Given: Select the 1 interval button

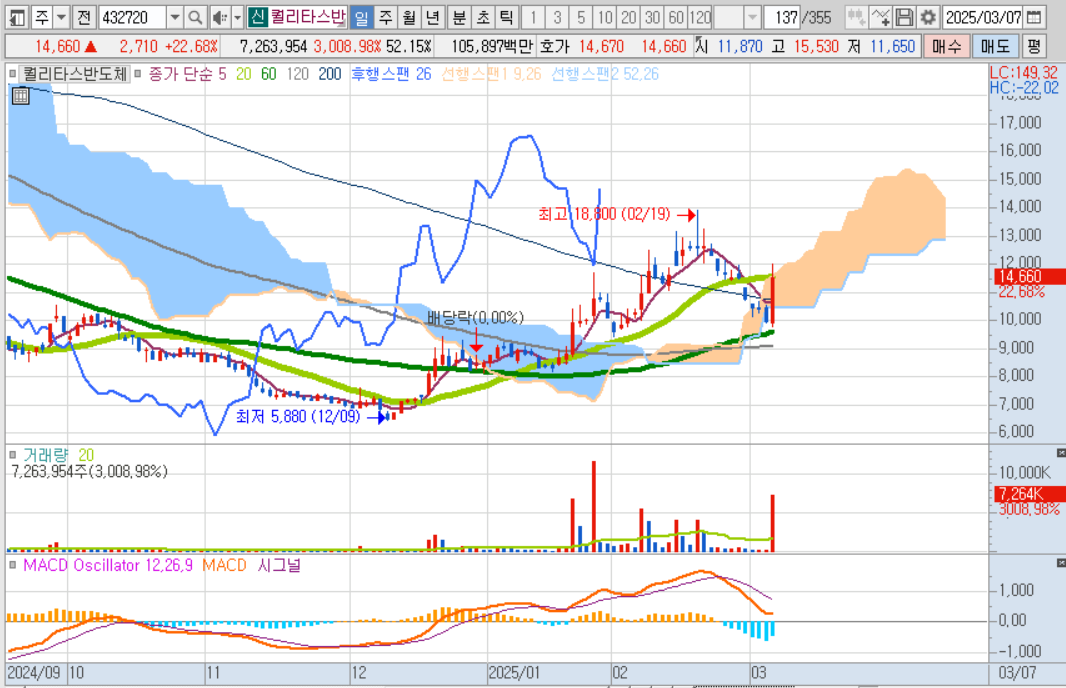Looking at the screenshot, I should (x=534, y=17).
